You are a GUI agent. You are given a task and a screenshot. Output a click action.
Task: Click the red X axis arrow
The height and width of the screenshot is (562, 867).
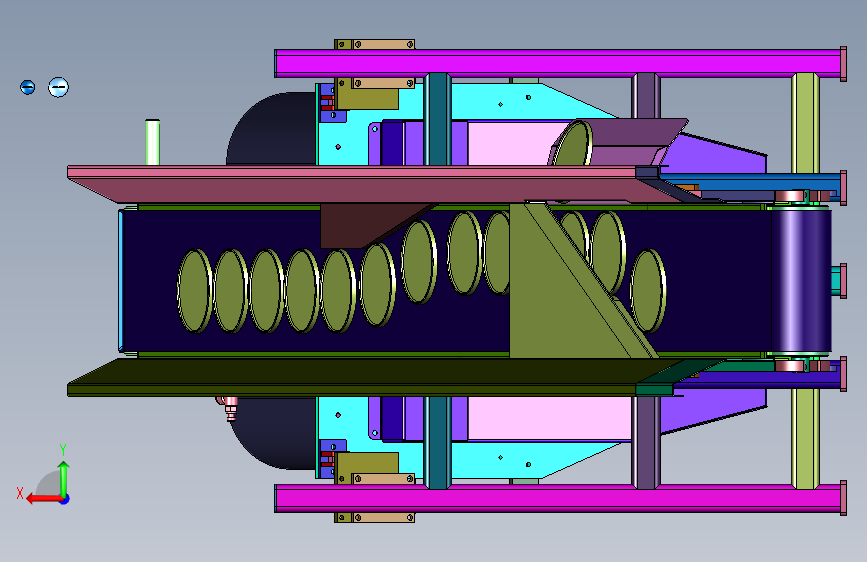coord(44,499)
